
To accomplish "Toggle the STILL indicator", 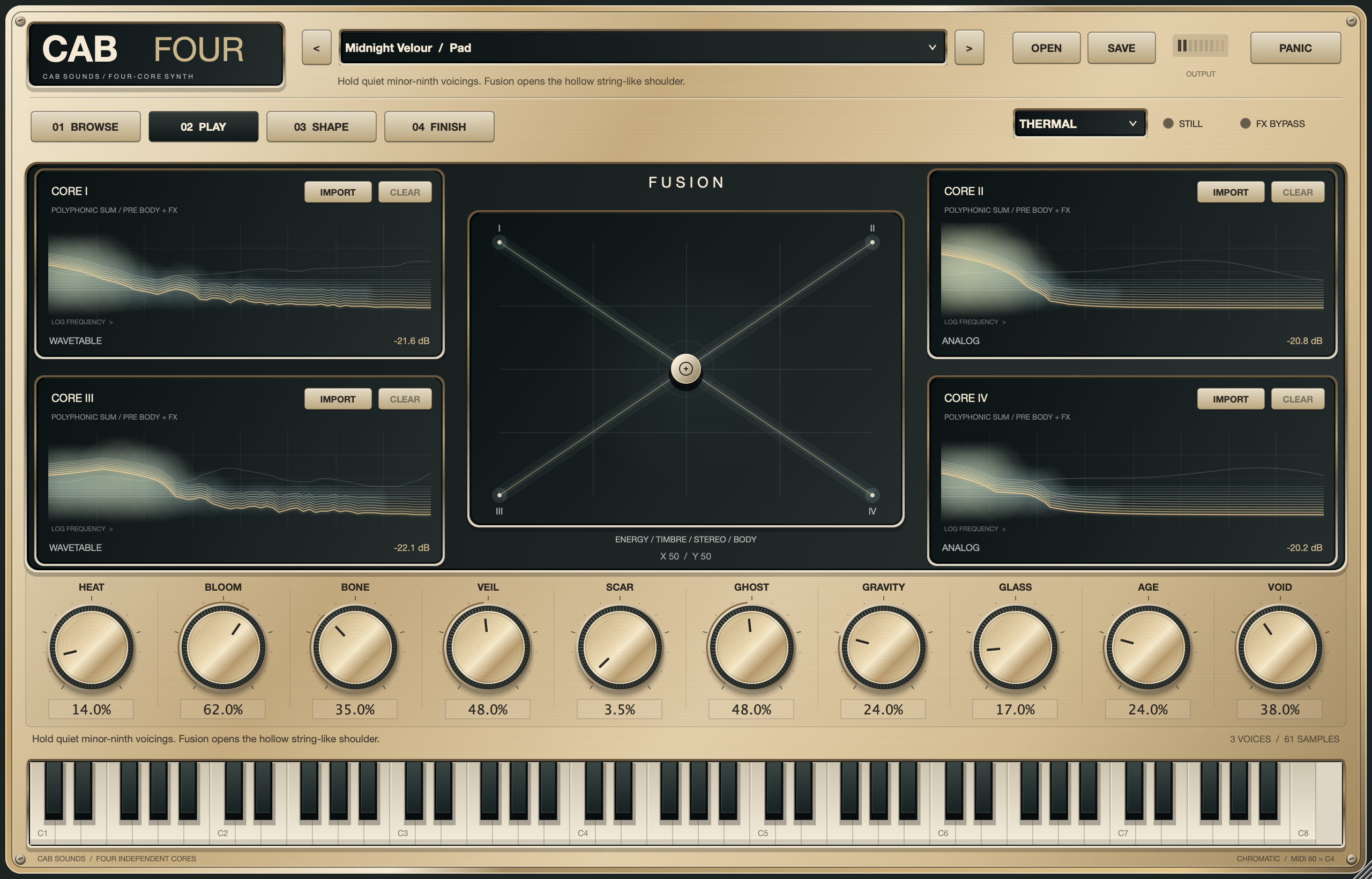I will pyautogui.click(x=1182, y=123).
